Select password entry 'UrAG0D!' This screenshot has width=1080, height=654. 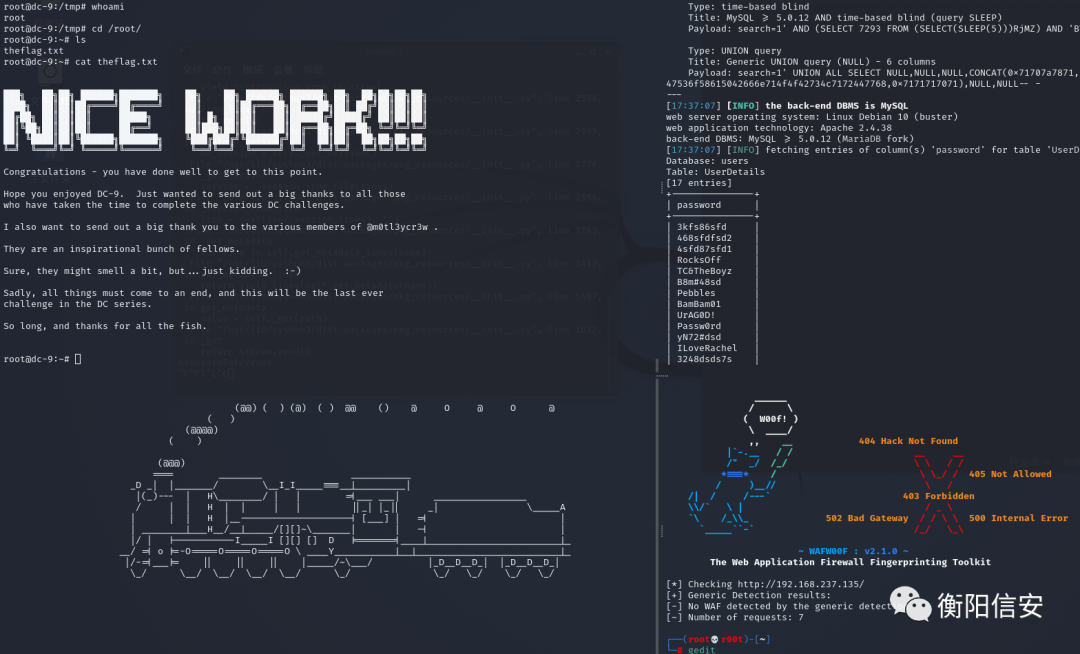(x=696, y=315)
